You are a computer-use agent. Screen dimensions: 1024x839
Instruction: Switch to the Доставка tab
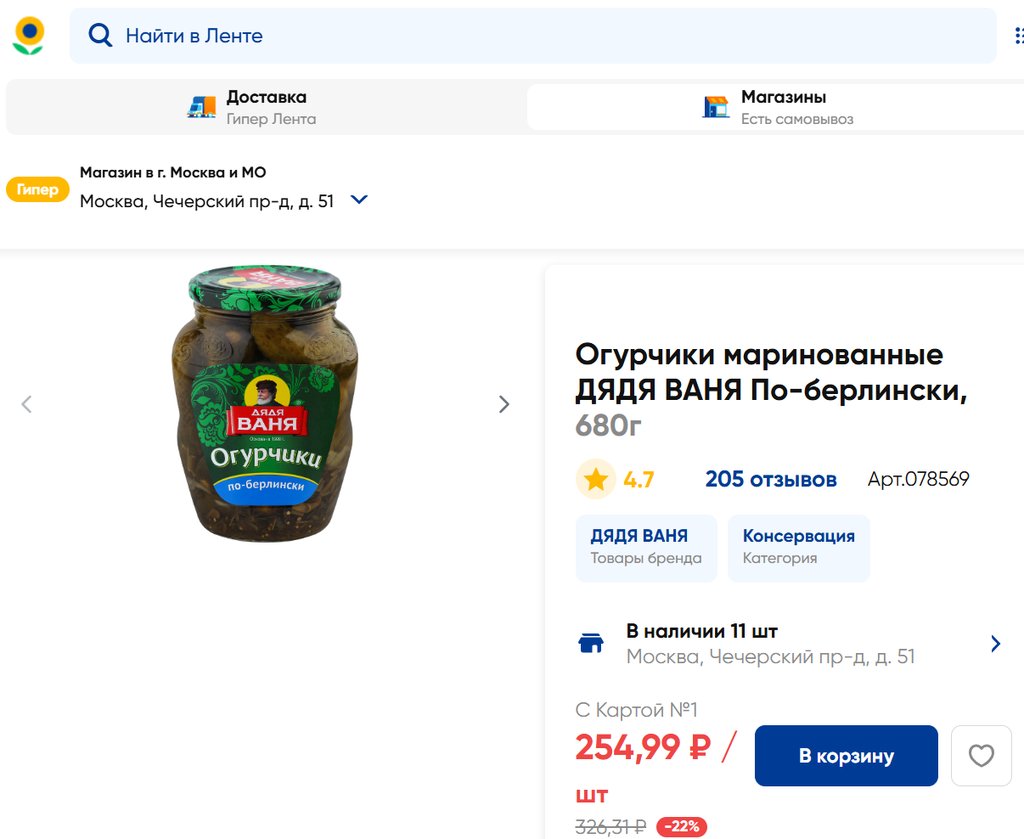[x=266, y=107]
